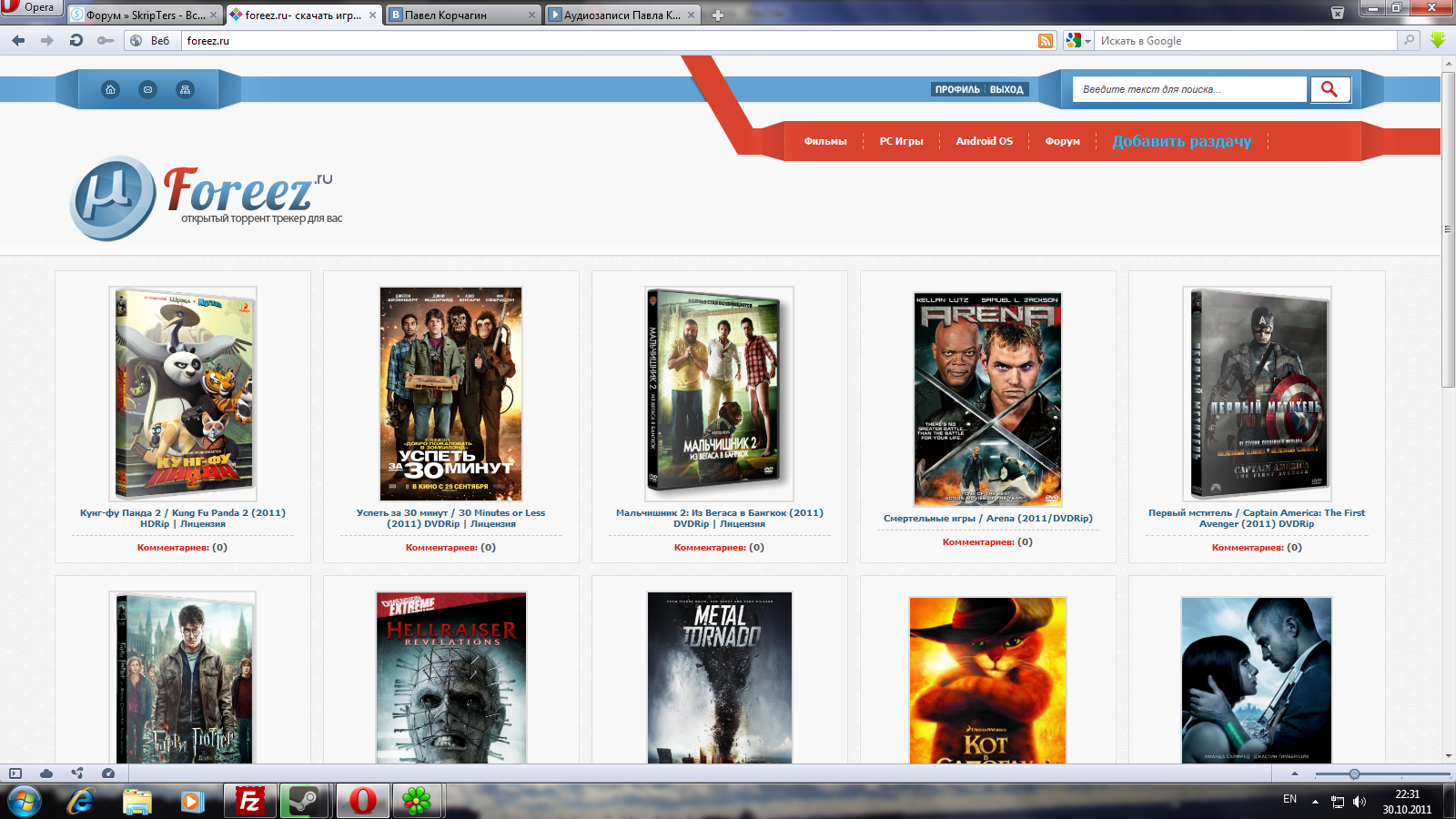Toggle Opera Turbo in status bar

click(x=108, y=773)
